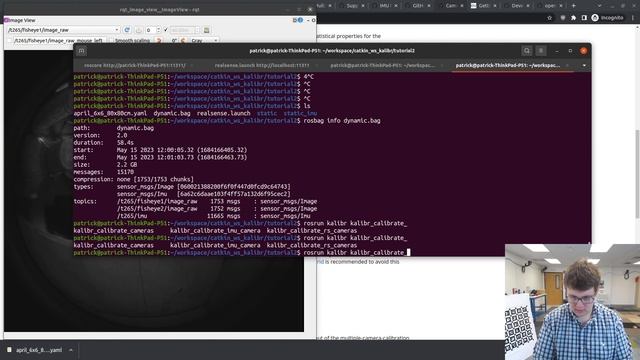Close the IMU browser tab

click(396, 6)
